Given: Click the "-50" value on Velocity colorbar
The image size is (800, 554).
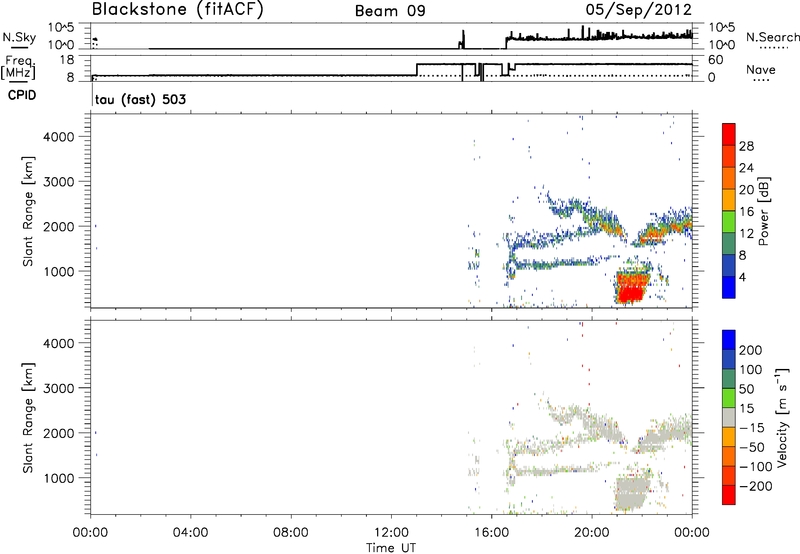Looking at the screenshot, I should pos(752,447).
